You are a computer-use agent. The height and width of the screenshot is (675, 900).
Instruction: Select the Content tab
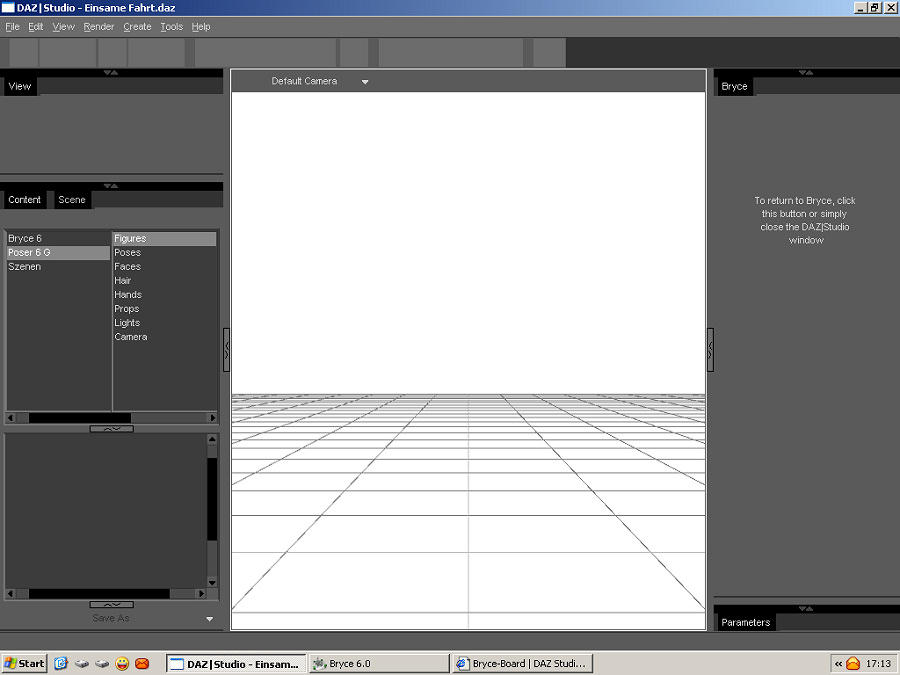click(x=24, y=200)
